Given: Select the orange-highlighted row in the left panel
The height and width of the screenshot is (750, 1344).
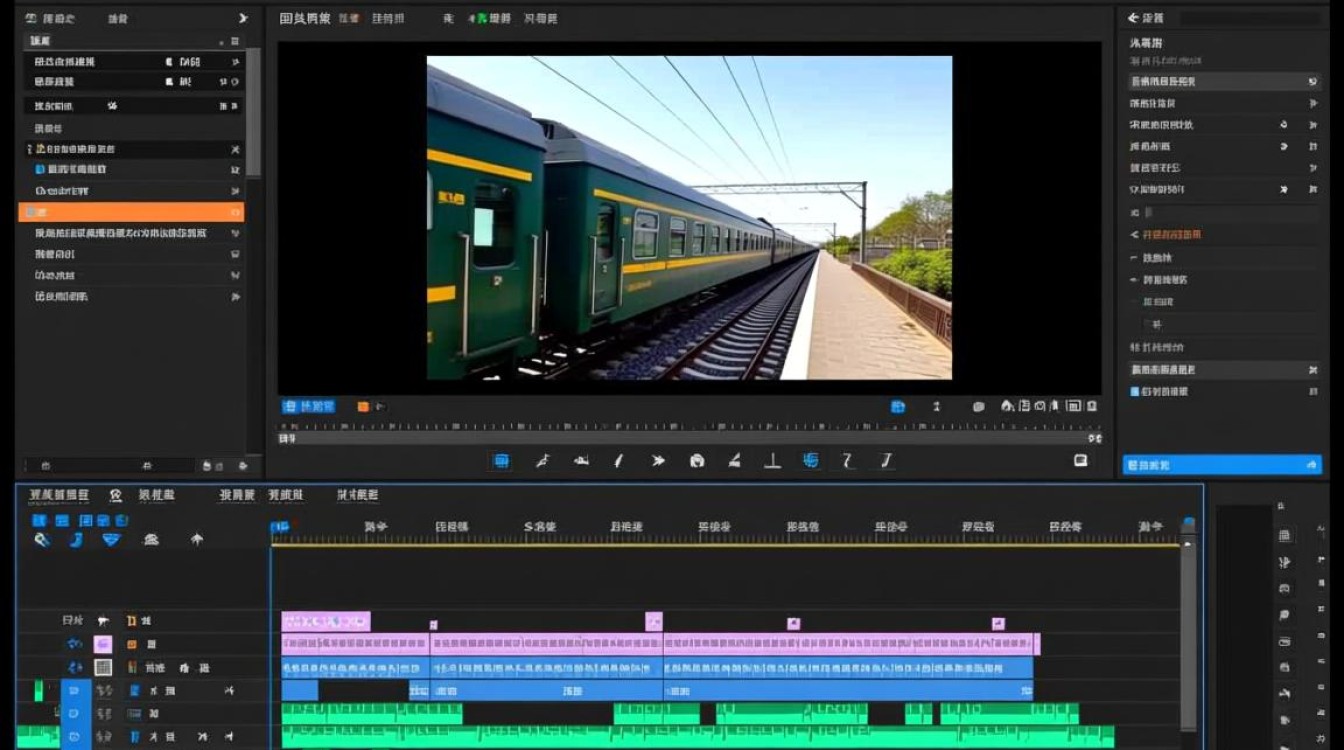Looking at the screenshot, I should pyautogui.click(x=130, y=212).
